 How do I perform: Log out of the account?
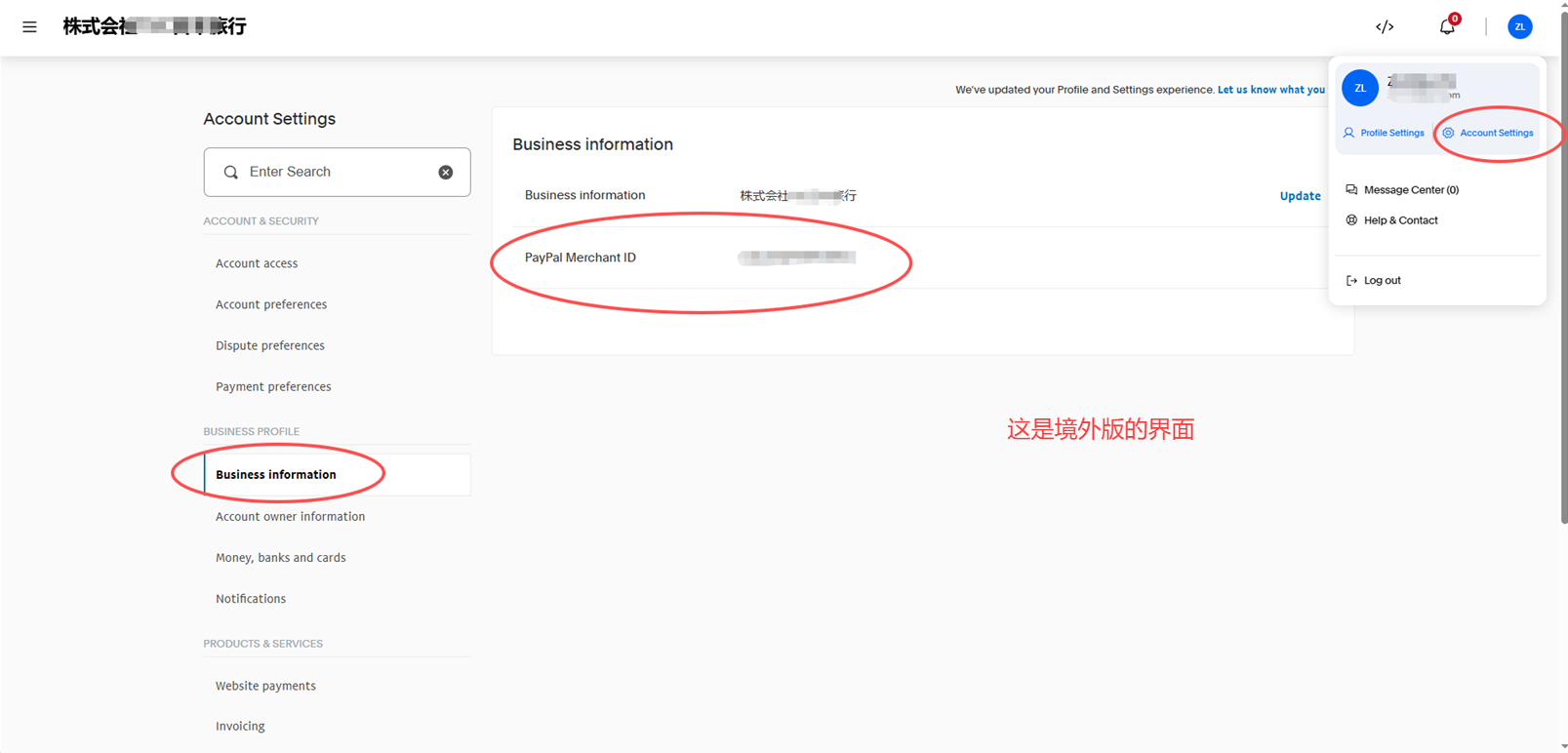click(x=1373, y=281)
